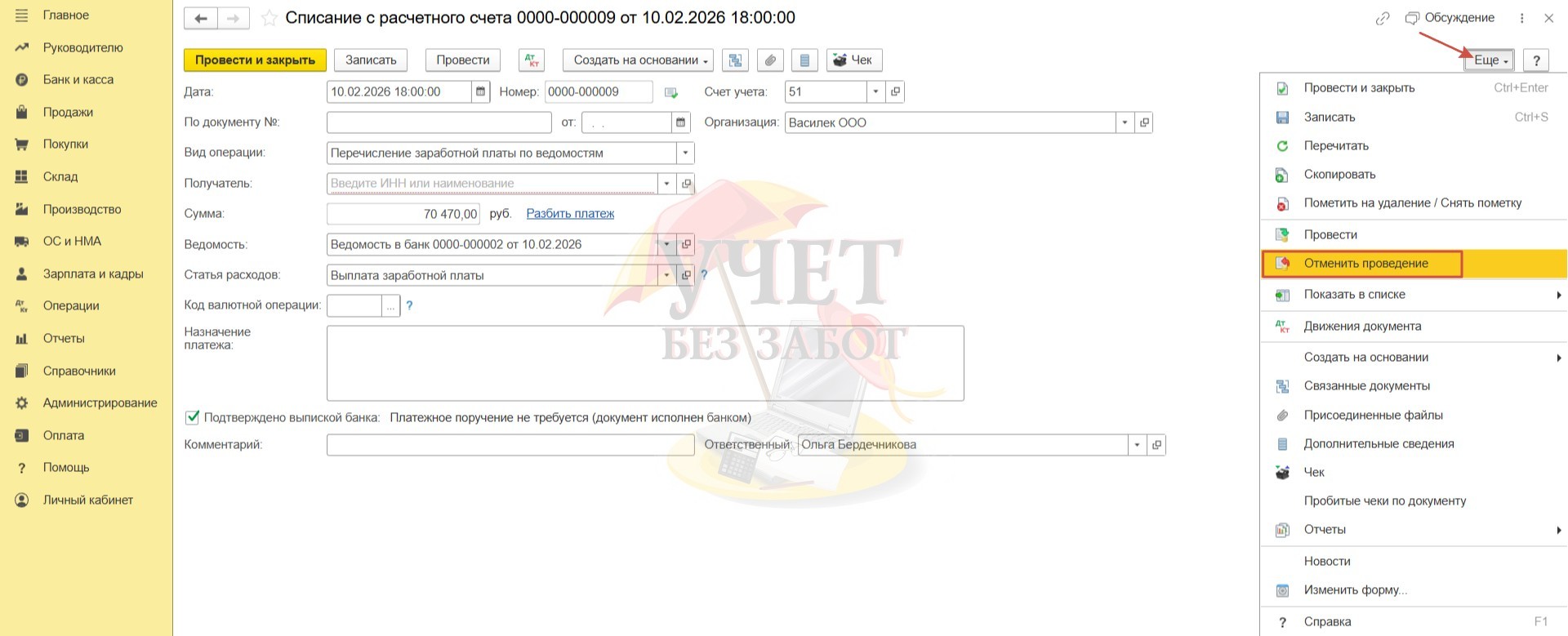Click the Чек toolbar button
The image size is (1568, 636).
click(x=854, y=60)
